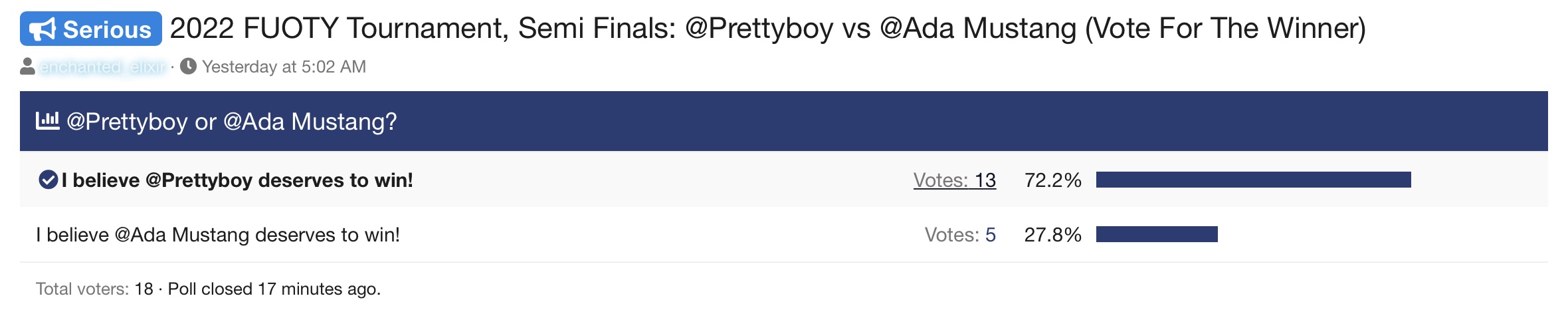Click the Serious thread prefix label
The width and height of the screenshot is (1568, 312).
91,29
